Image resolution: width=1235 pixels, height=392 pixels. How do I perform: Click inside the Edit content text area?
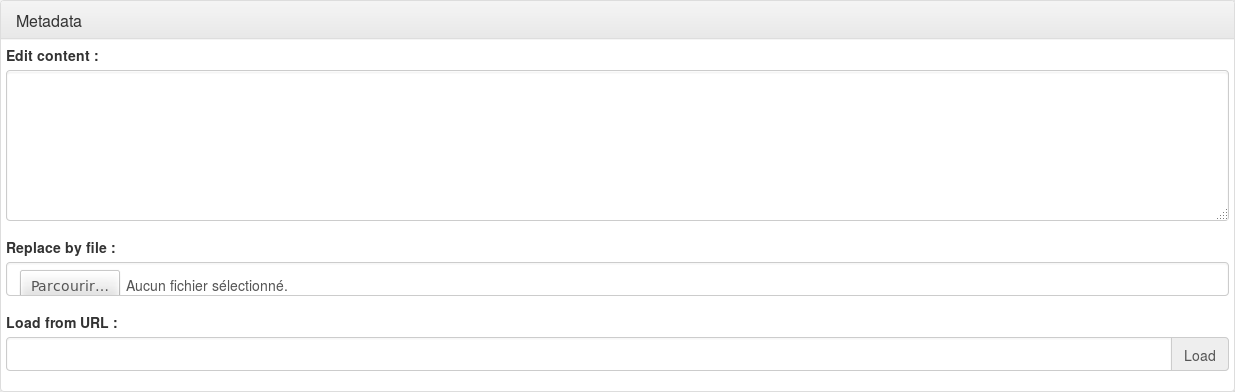point(617,145)
